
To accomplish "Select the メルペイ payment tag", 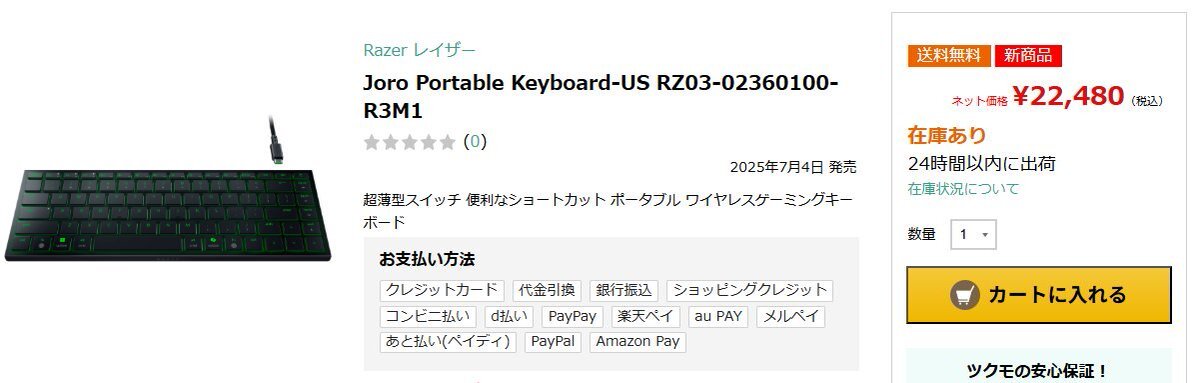I will click(x=791, y=316).
